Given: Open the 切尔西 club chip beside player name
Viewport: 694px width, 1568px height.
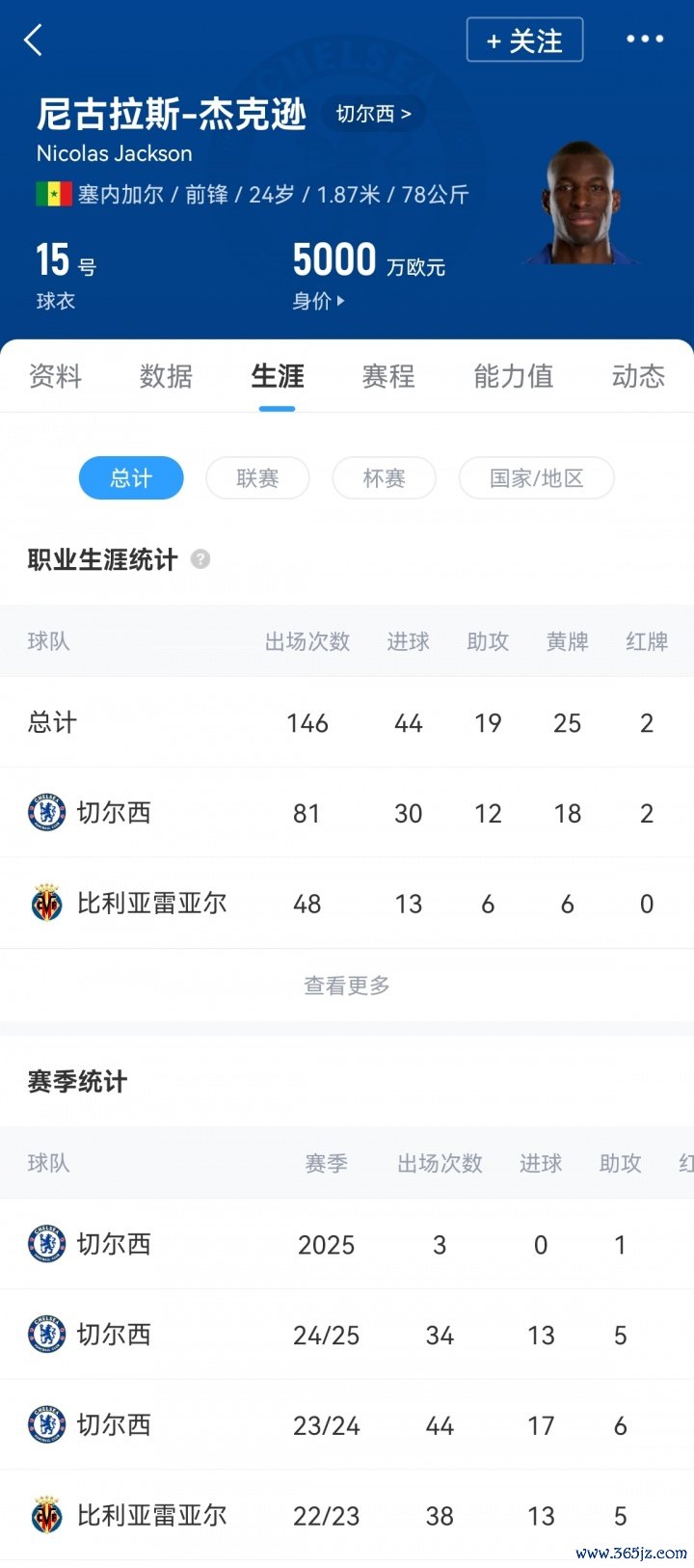Looking at the screenshot, I should click(373, 114).
